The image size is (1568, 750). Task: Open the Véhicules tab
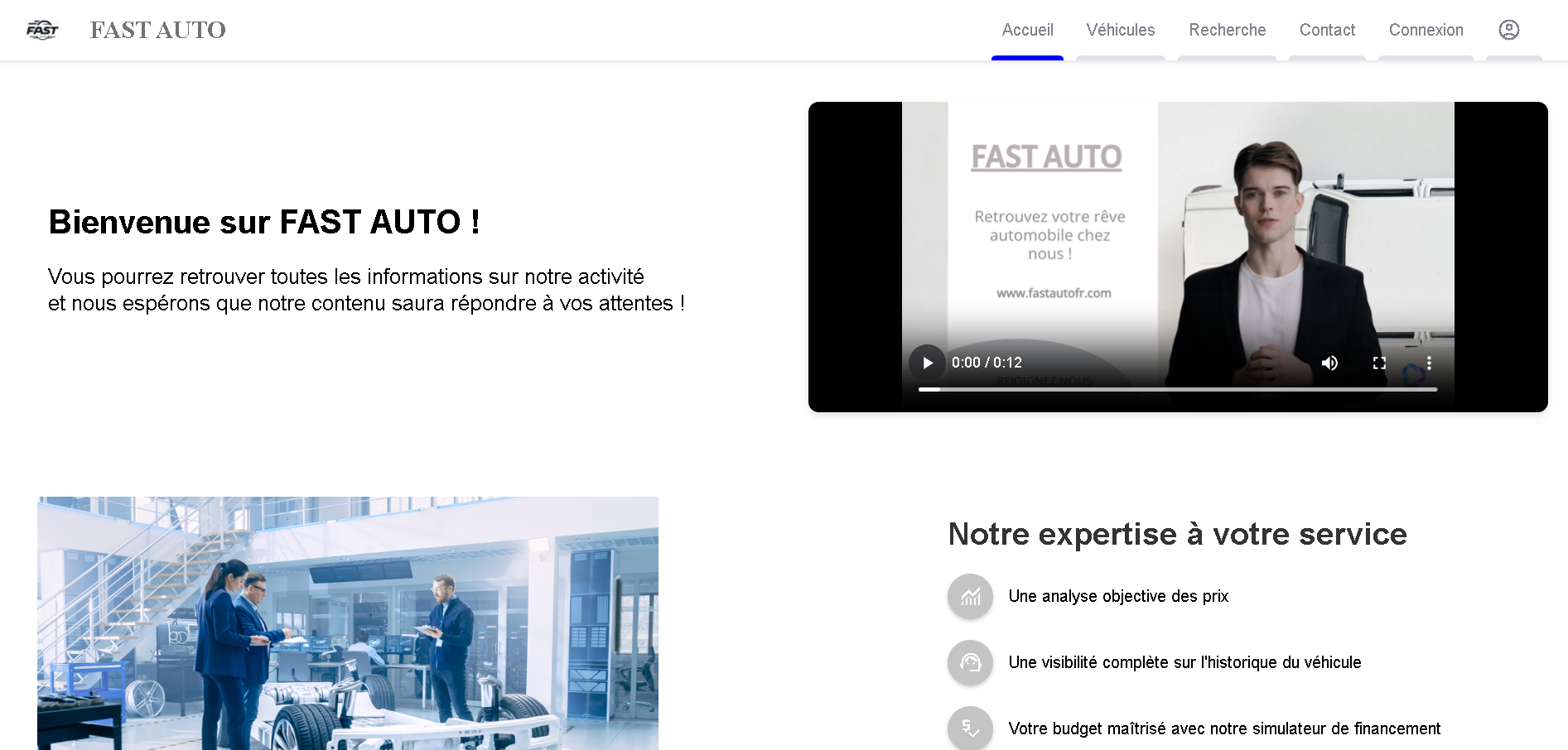1121,30
